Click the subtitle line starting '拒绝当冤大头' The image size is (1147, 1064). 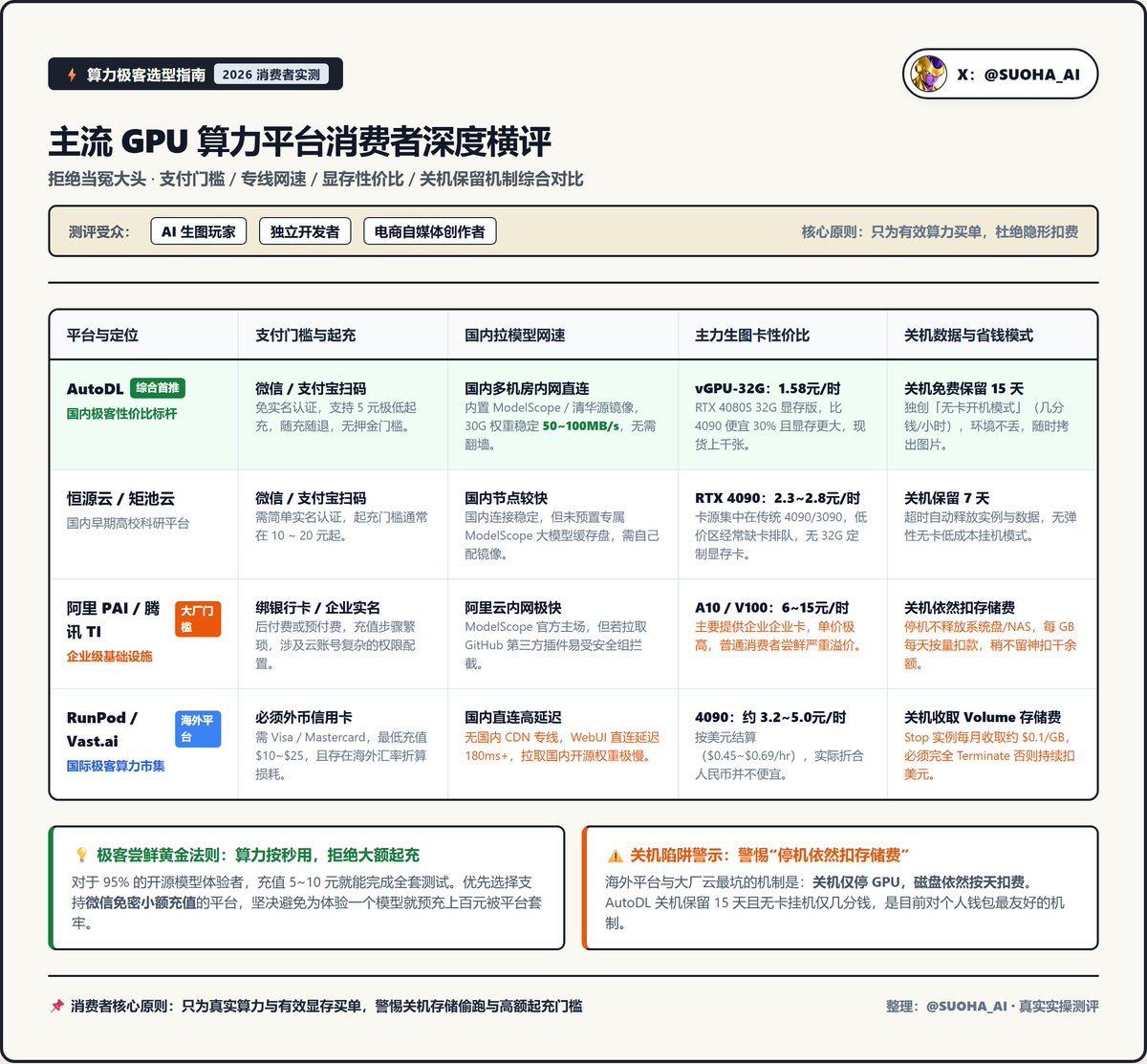[x=315, y=179]
